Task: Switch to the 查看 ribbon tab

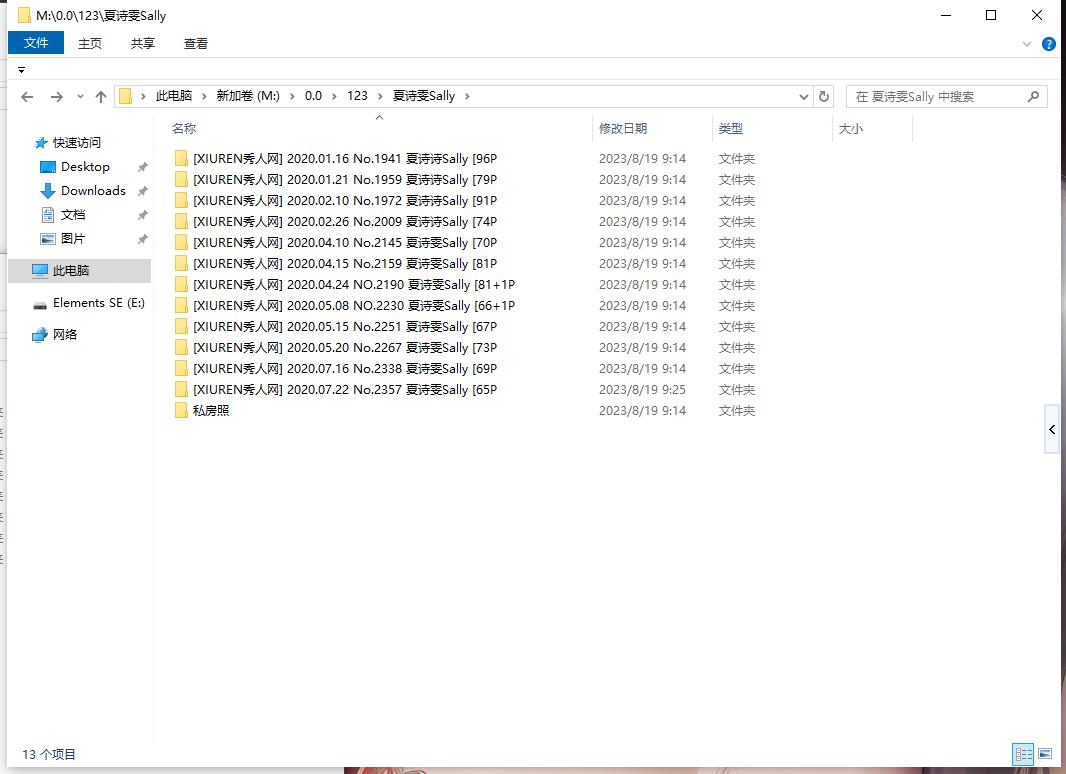Action: [196, 43]
